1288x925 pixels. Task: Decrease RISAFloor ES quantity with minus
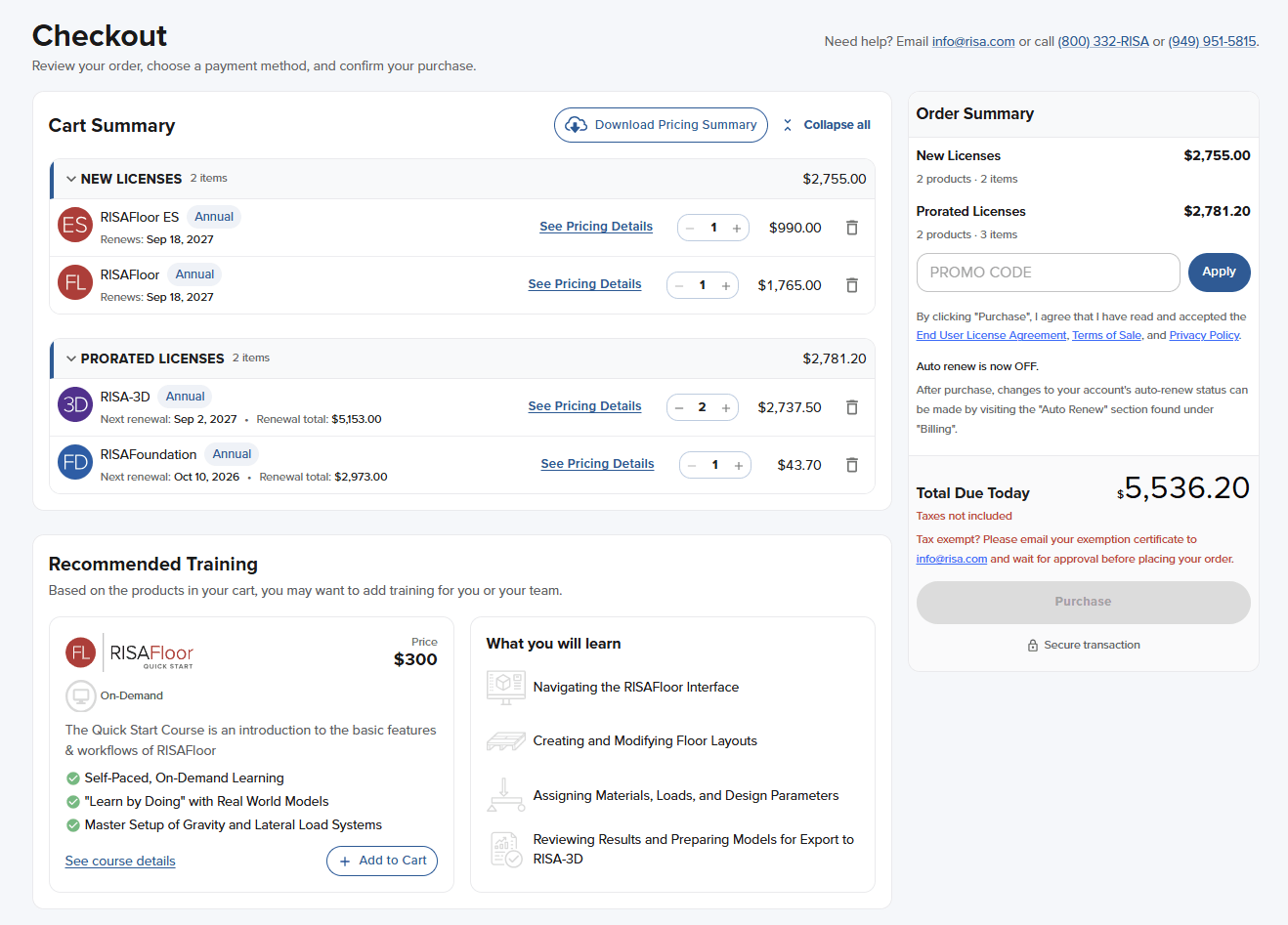(x=690, y=229)
